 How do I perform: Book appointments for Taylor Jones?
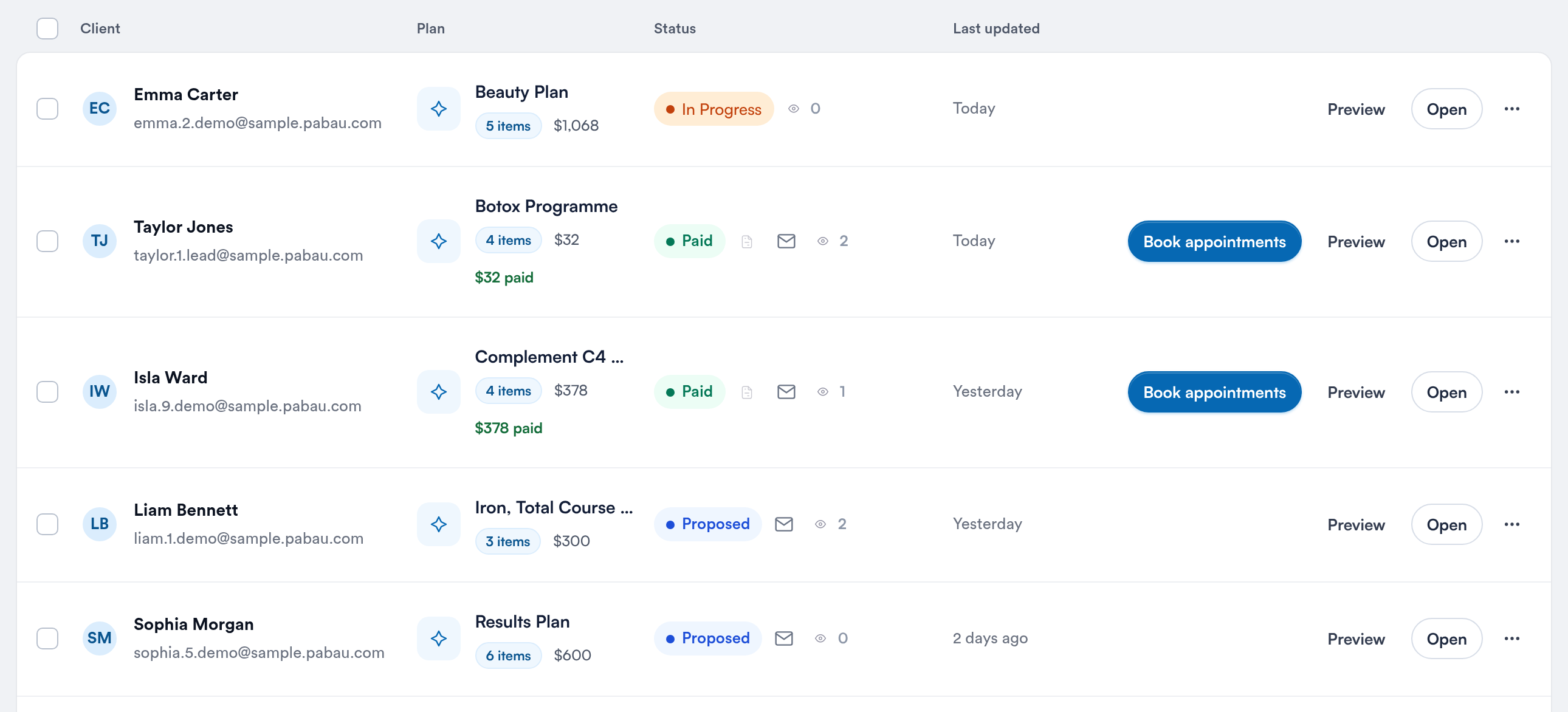[x=1214, y=242]
